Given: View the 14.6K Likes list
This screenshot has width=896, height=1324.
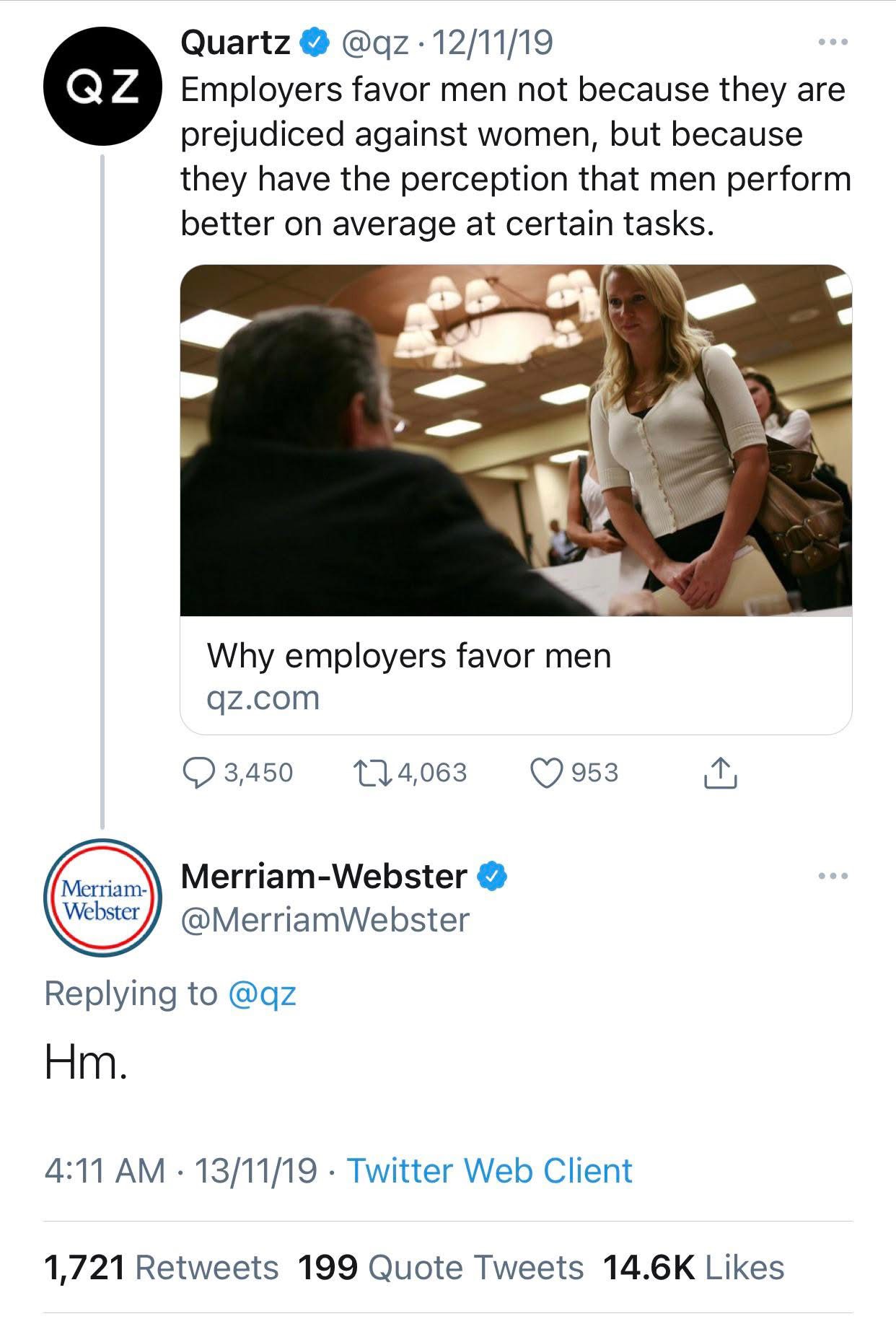Looking at the screenshot, I should pyautogui.click(x=693, y=1268).
